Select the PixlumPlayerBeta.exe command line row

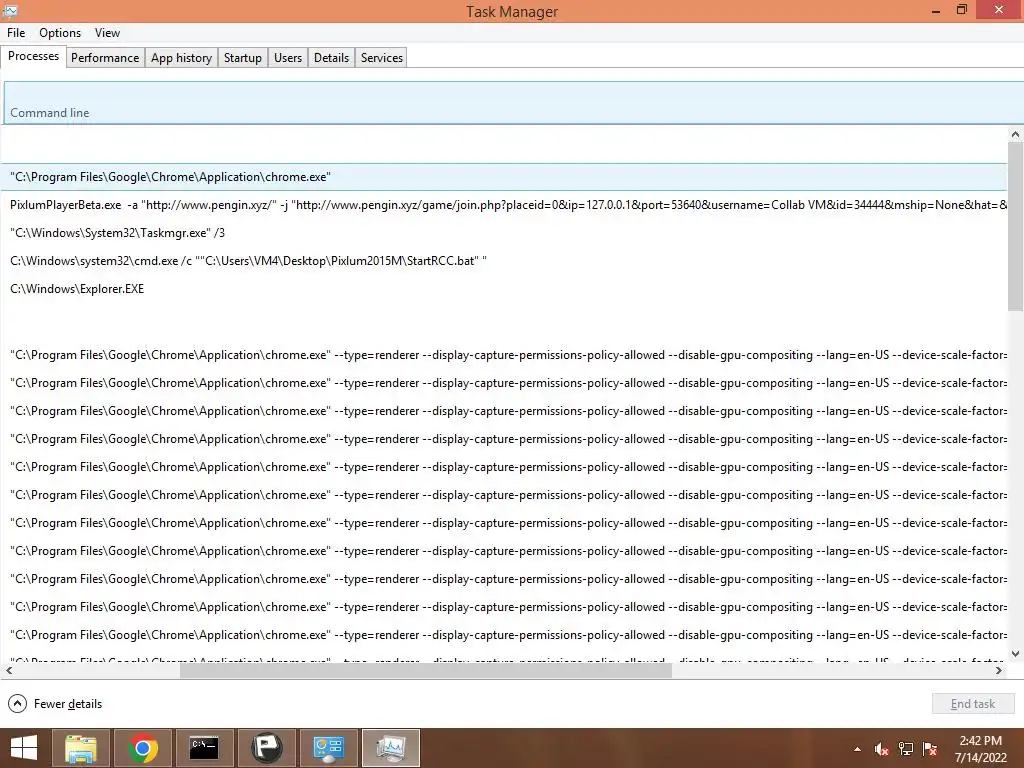[x=504, y=205]
